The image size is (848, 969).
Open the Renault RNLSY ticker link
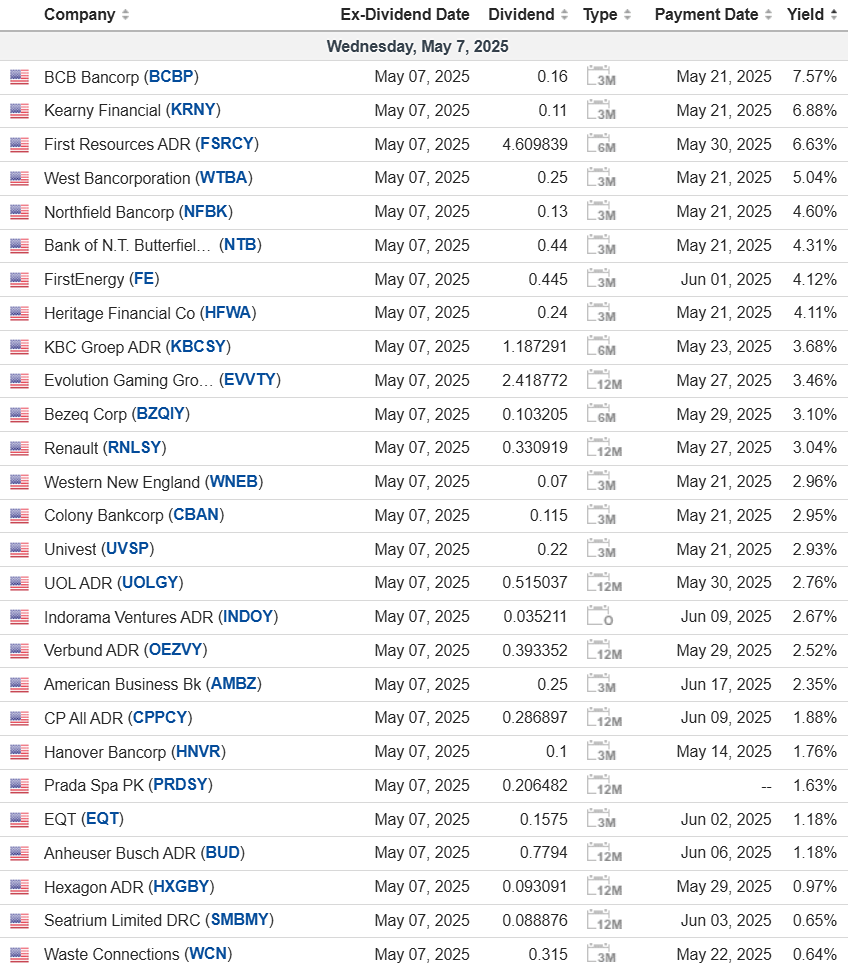[x=134, y=448]
